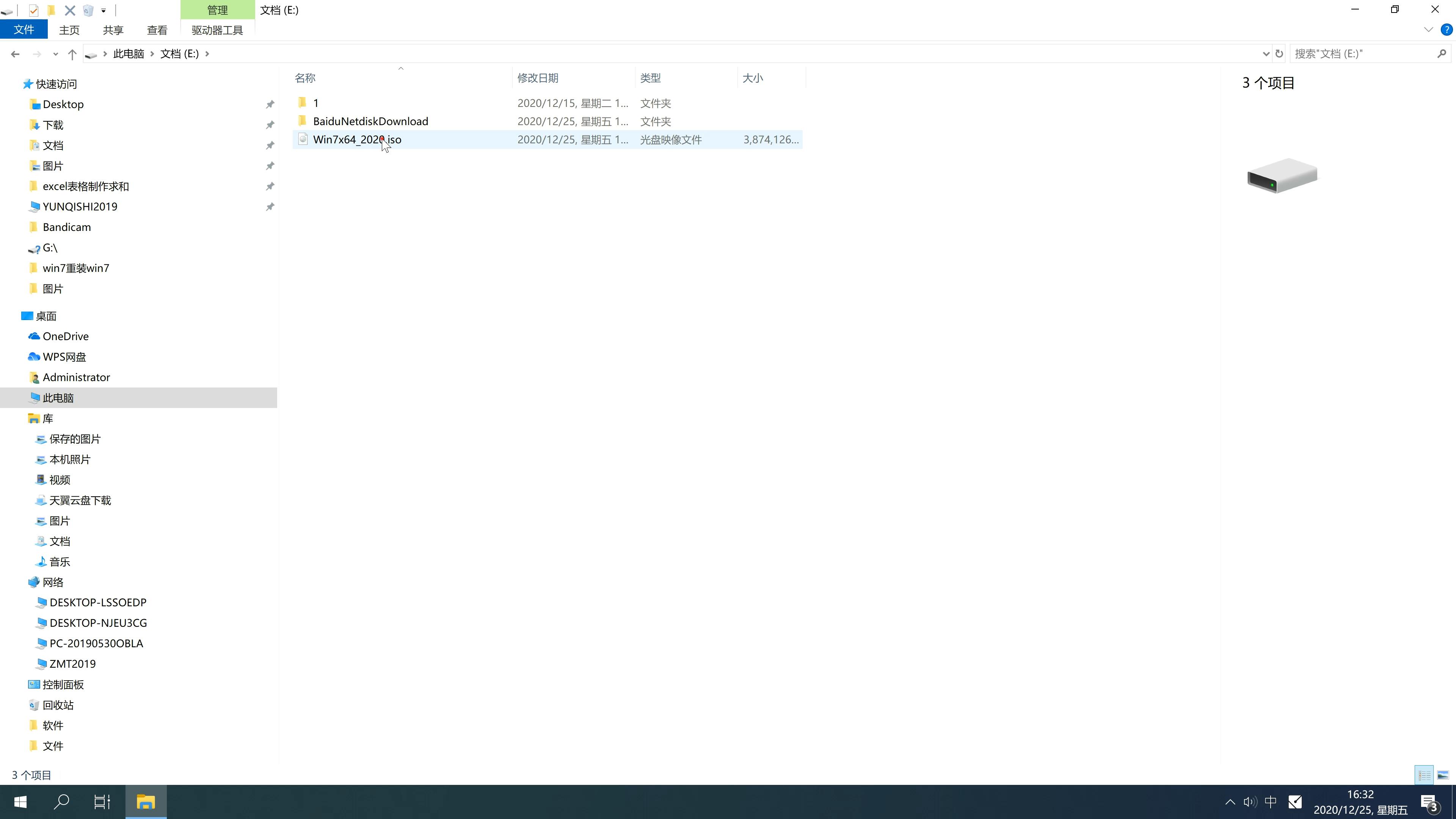Click the forward navigation arrow button

tap(36, 53)
